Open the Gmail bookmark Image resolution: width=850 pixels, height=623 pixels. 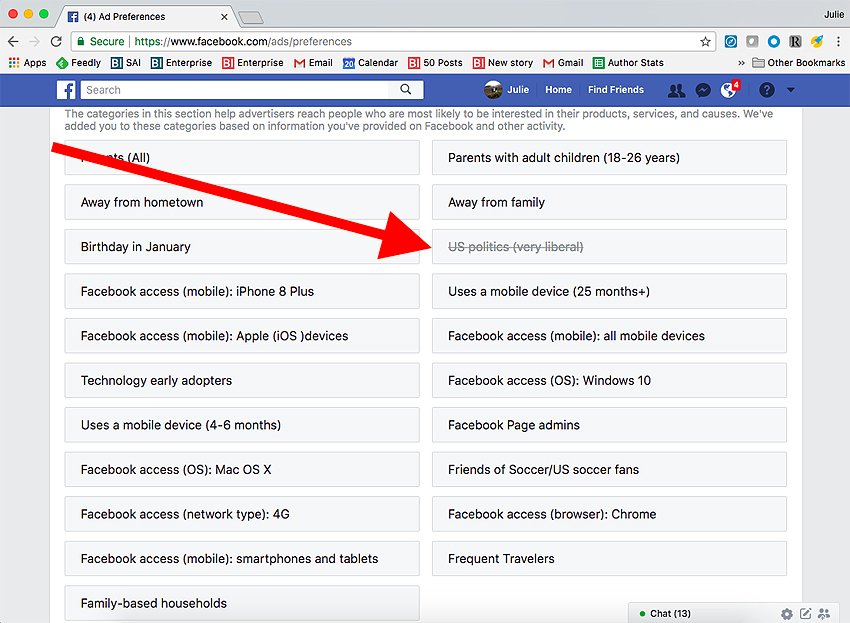click(x=563, y=63)
